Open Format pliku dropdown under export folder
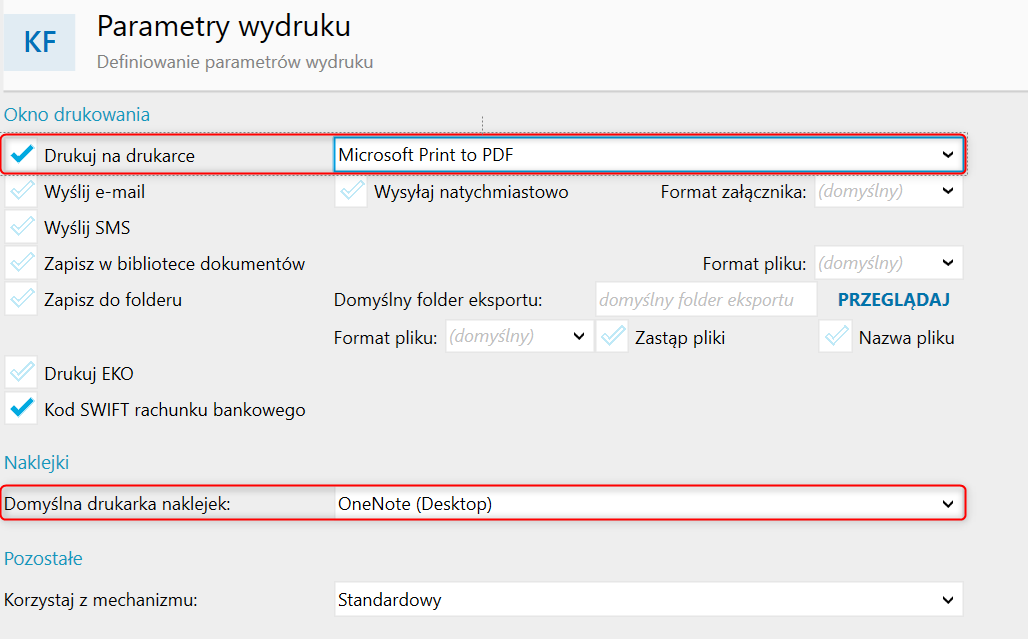 coord(518,337)
